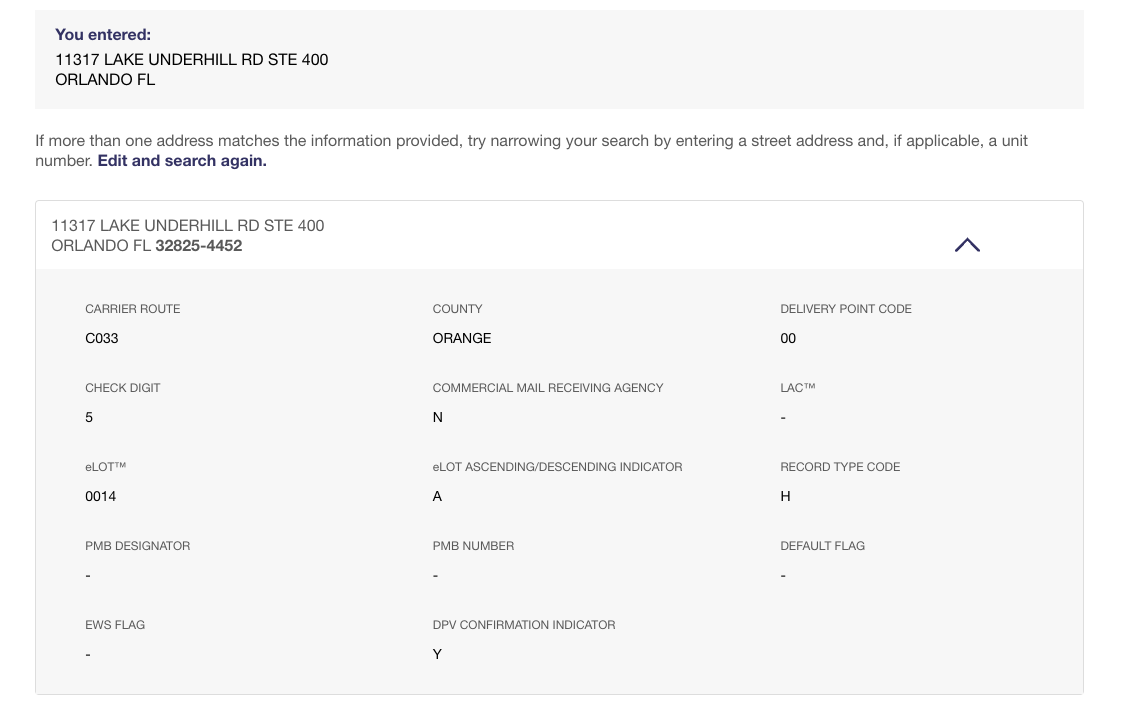The height and width of the screenshot is (724, 1144).
Task: Click the DPV confirmation indicator value Y
Action: [x=437, y=654]
